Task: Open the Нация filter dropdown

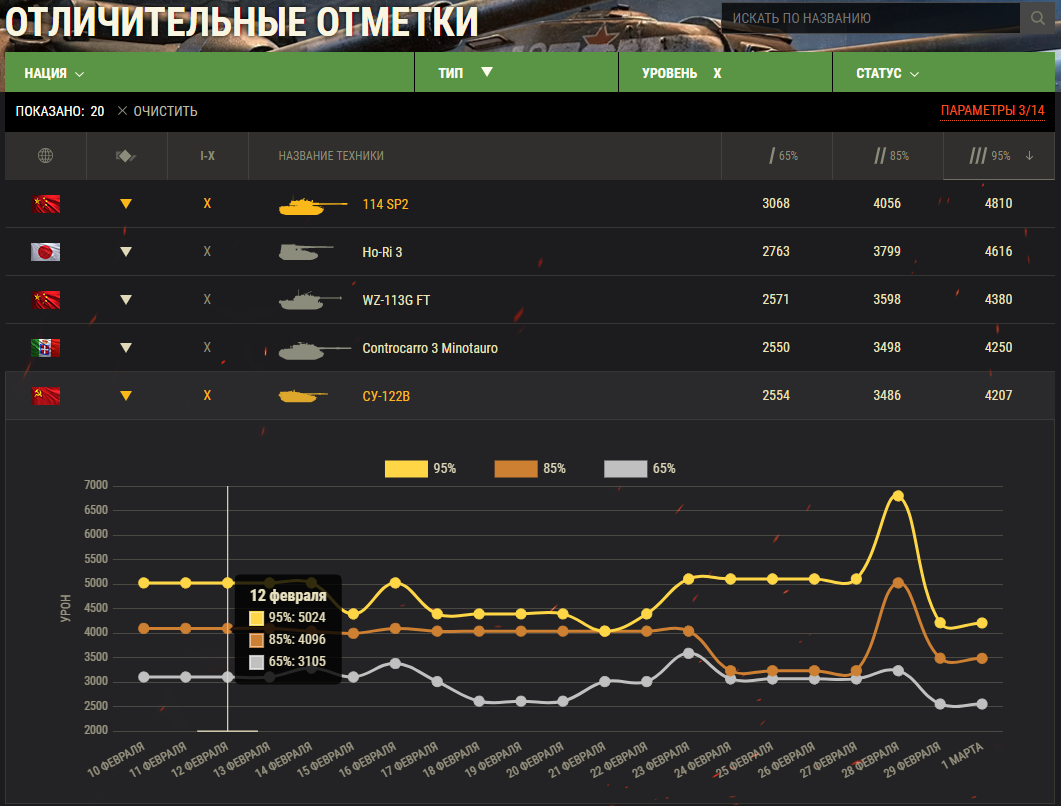Action: point(210,72)
